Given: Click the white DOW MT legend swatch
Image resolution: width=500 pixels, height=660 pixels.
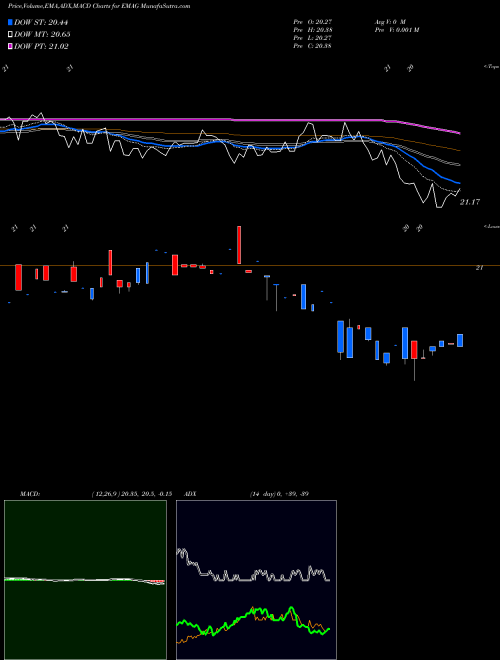Looking at the screenshot, I should click(11, 35).
